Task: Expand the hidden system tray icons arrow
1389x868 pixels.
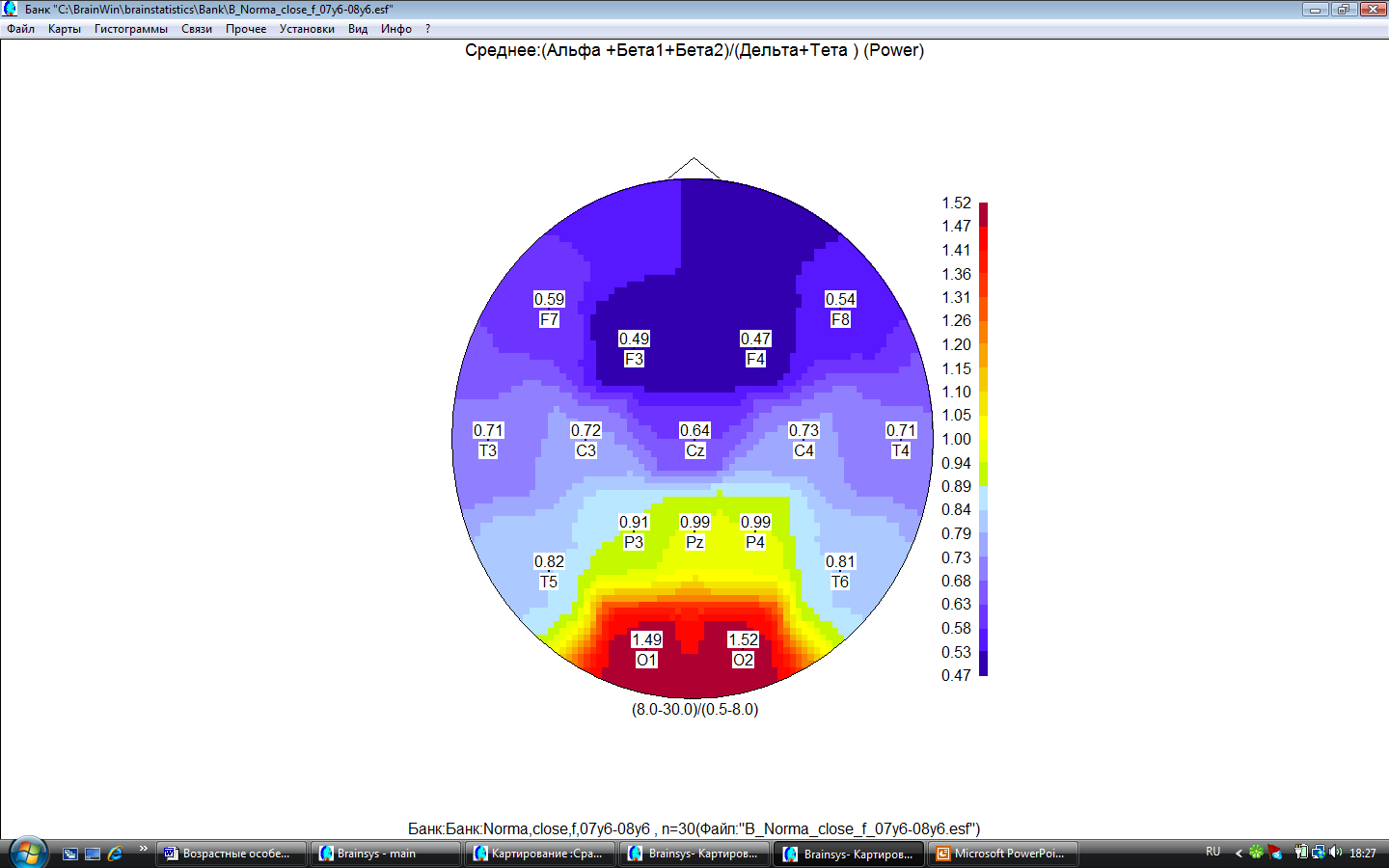Action: click(x=1239, y=853)
